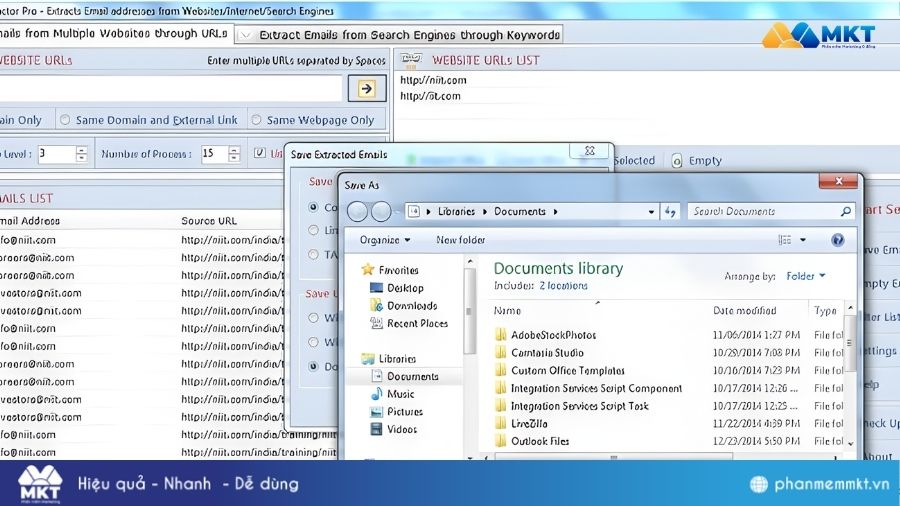
Task: Open Downloads in navigation pane
Action: tap(404, 306)
